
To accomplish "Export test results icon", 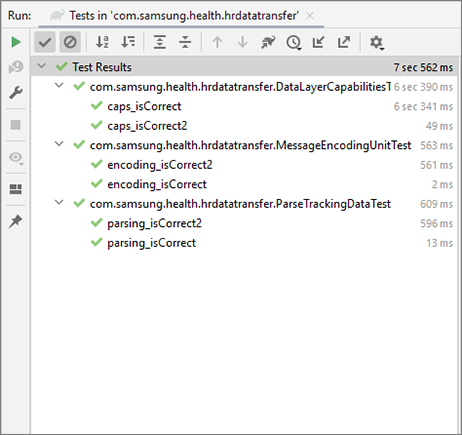I will [344, 42].
